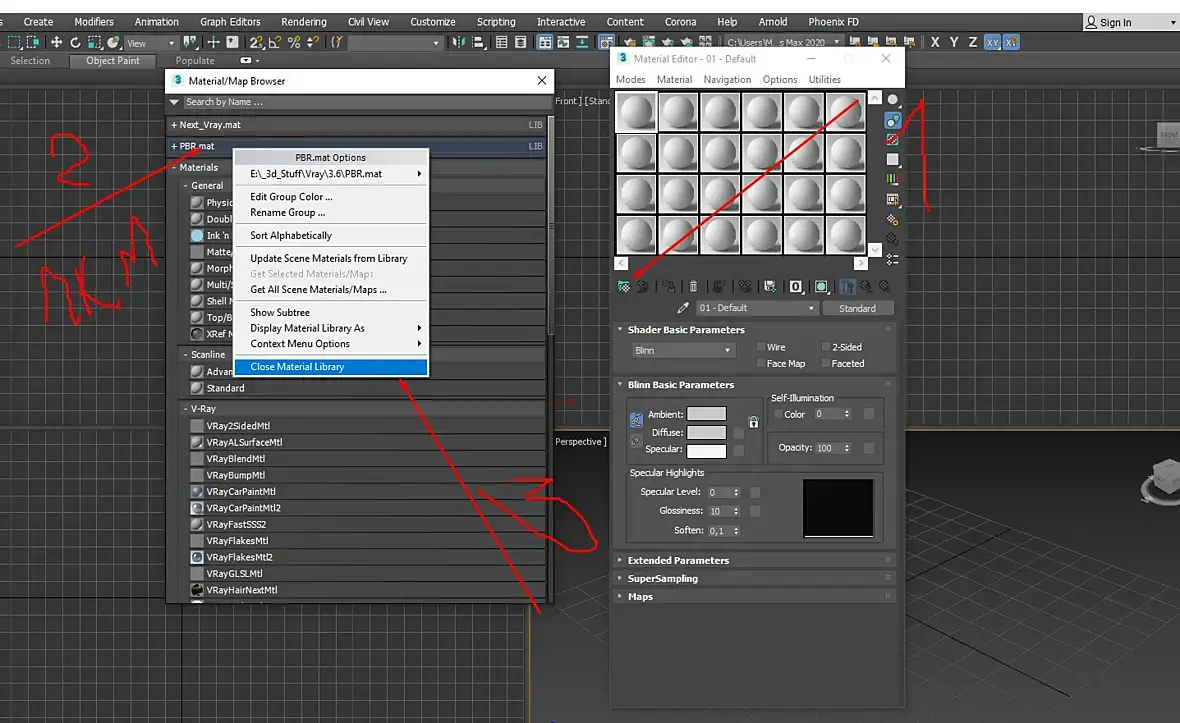Pick material from object eyedropper

[683, 308]
